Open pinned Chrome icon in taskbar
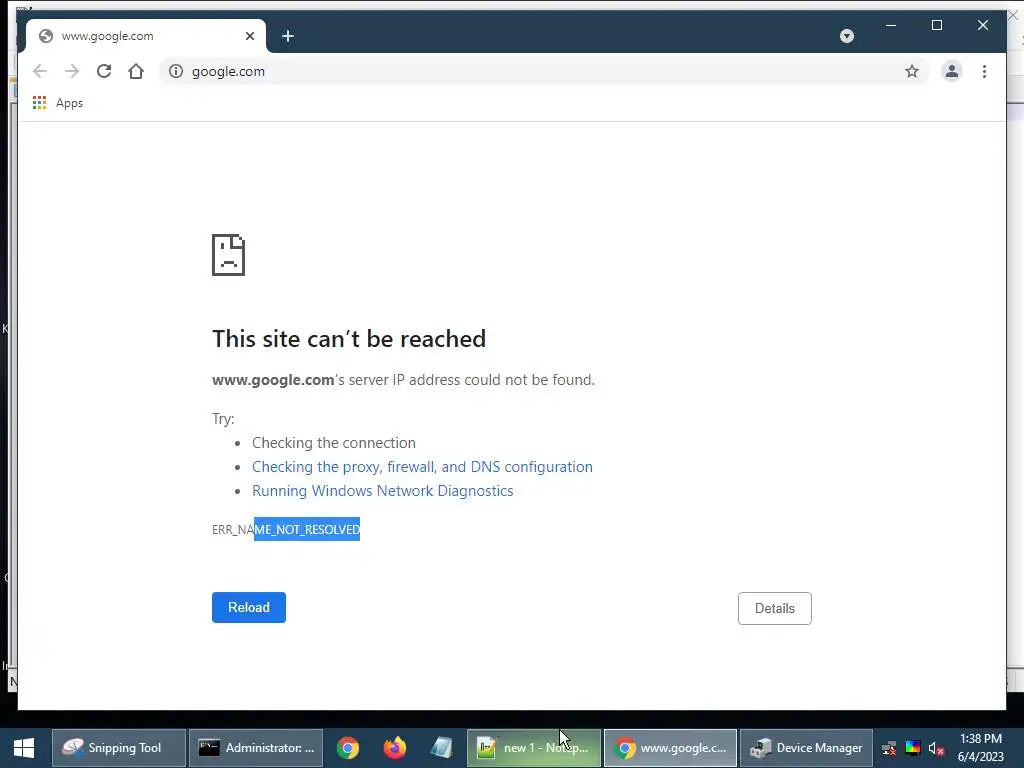1024x768 pixels. point(348,748)
